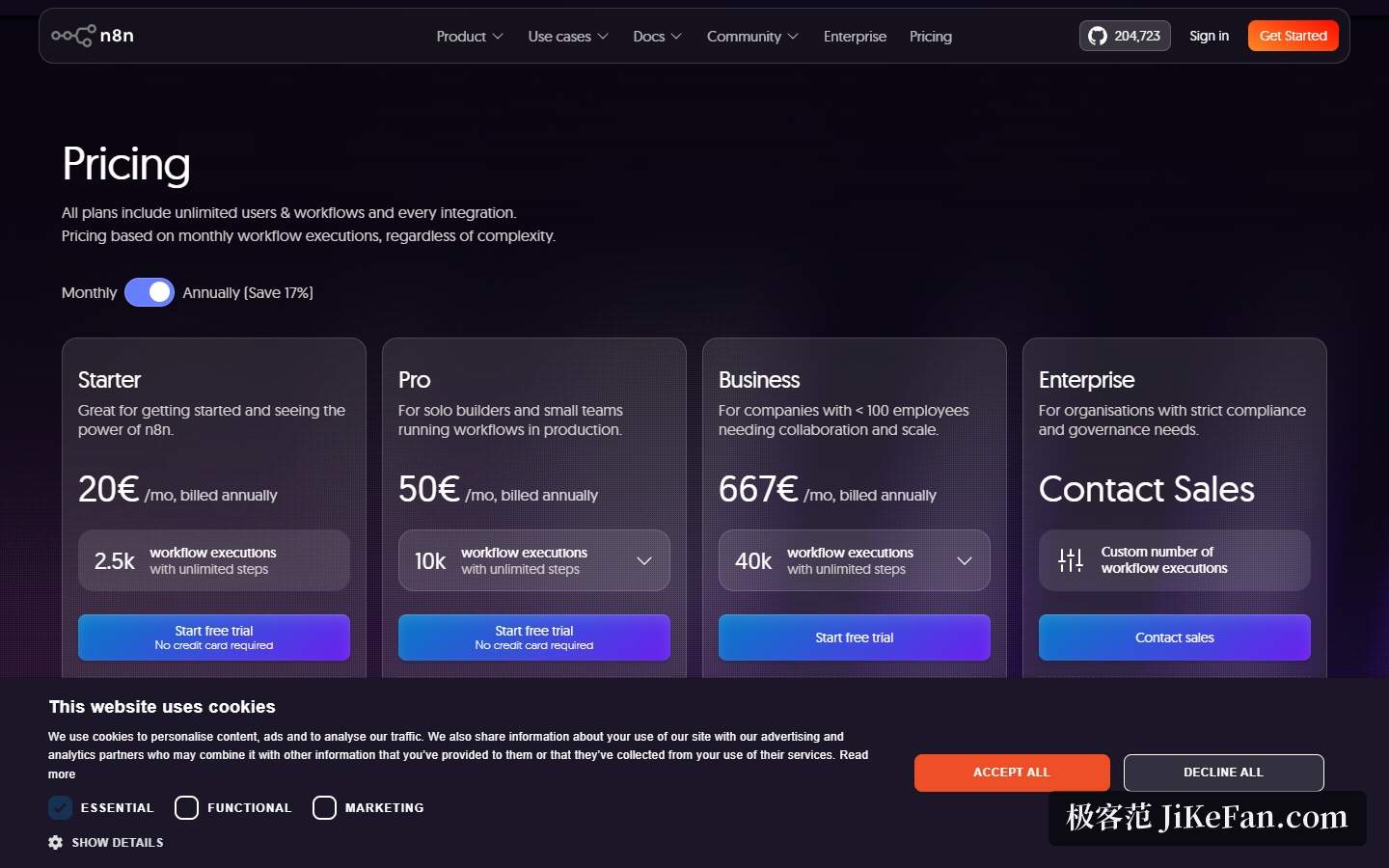Open the Enterprise nav link
The image size is (1389, 868).
[855, 37]
